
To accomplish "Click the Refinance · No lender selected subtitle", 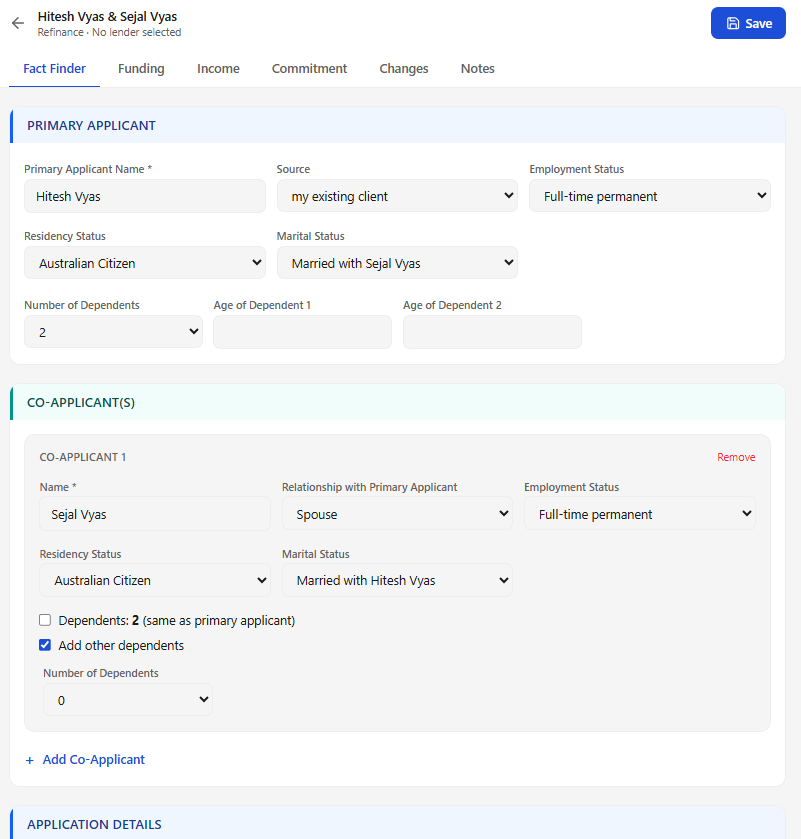I will click(109, 32).
